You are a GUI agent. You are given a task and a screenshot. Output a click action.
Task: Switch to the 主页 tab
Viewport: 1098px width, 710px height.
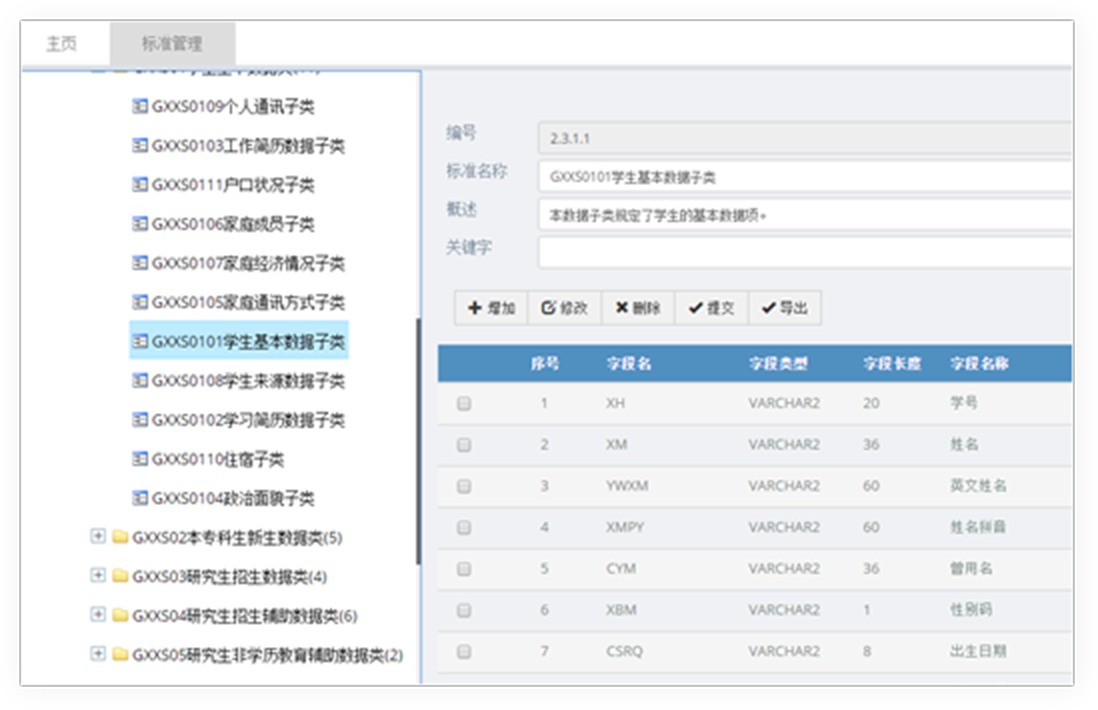pos(62,45)
